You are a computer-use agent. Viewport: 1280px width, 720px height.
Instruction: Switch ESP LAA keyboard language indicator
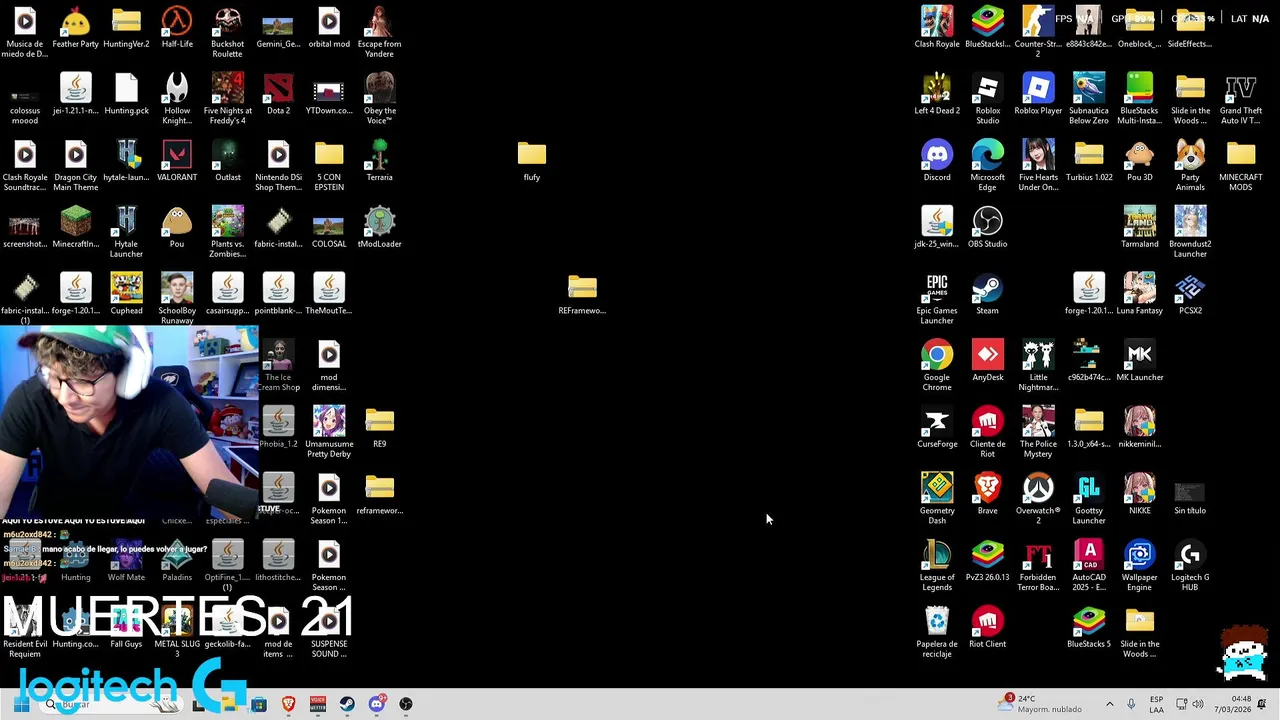point(1156,704)
